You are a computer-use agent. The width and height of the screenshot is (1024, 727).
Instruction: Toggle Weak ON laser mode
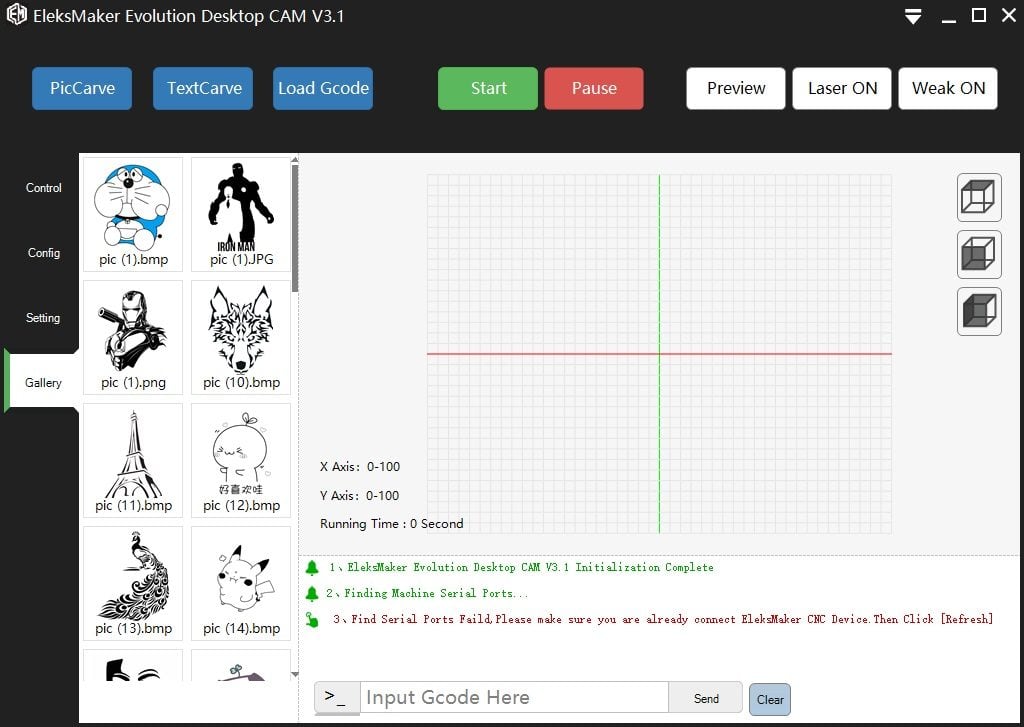point(948,88)
